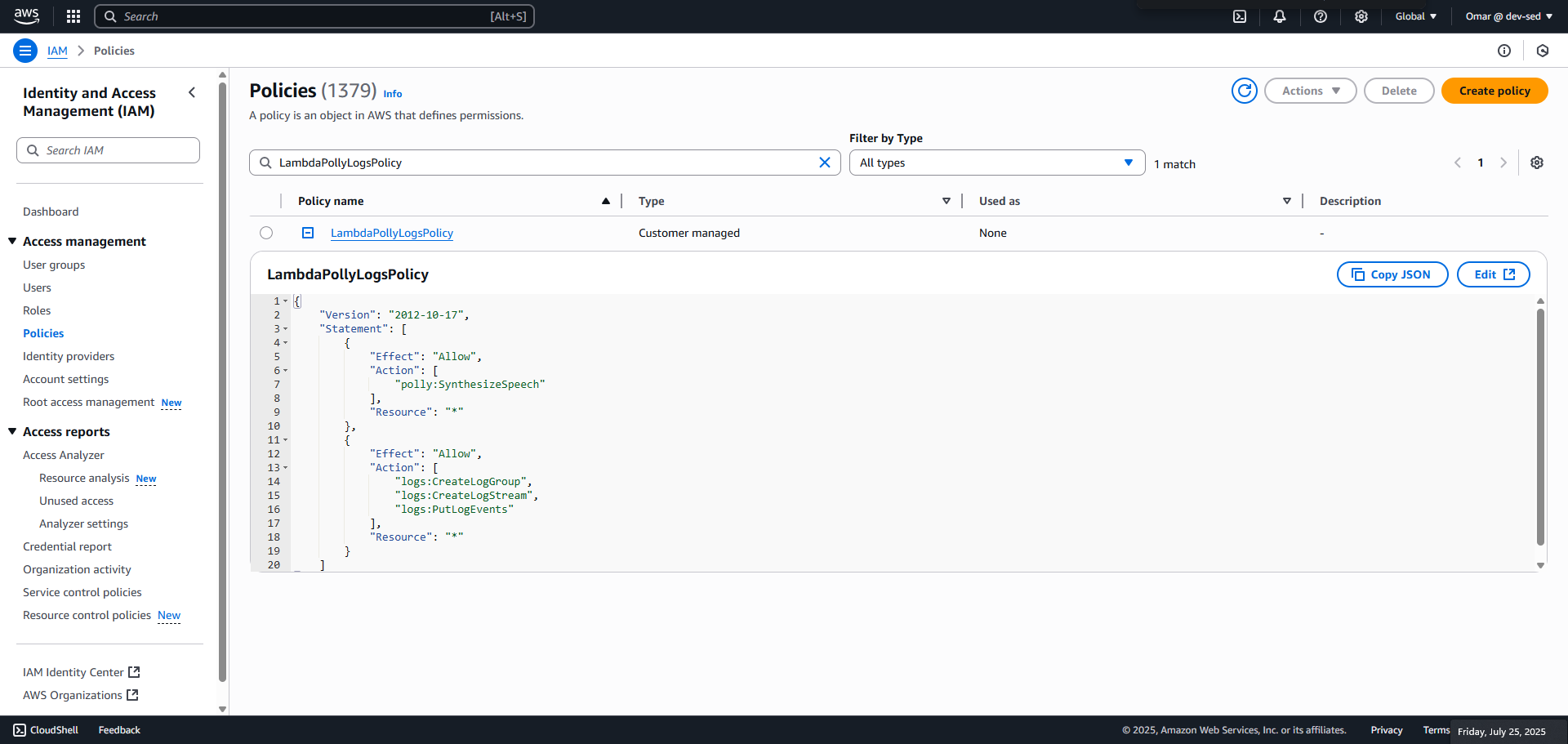Sort by Policy name ascending arrow
The image size is (1568, 744).
click(x=606, y=201)
